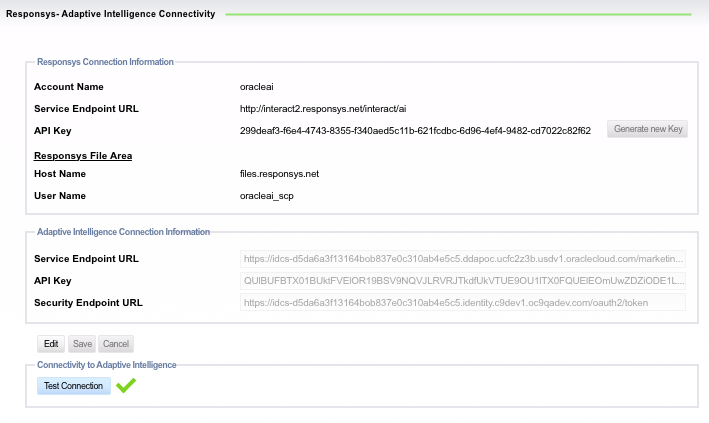This screenshot has height=423, width=709.
Task: Click the green checkmark connection status icon
Action: pyautogui.click(x=126, y=385)
